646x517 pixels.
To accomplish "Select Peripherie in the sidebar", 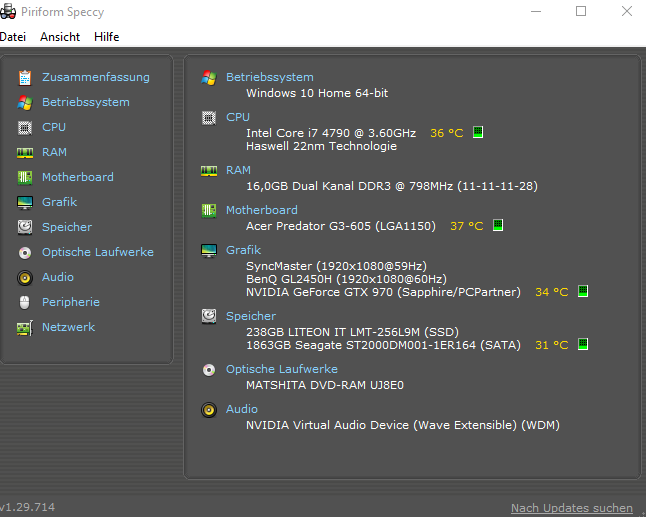I will click(x=71, y=302).
